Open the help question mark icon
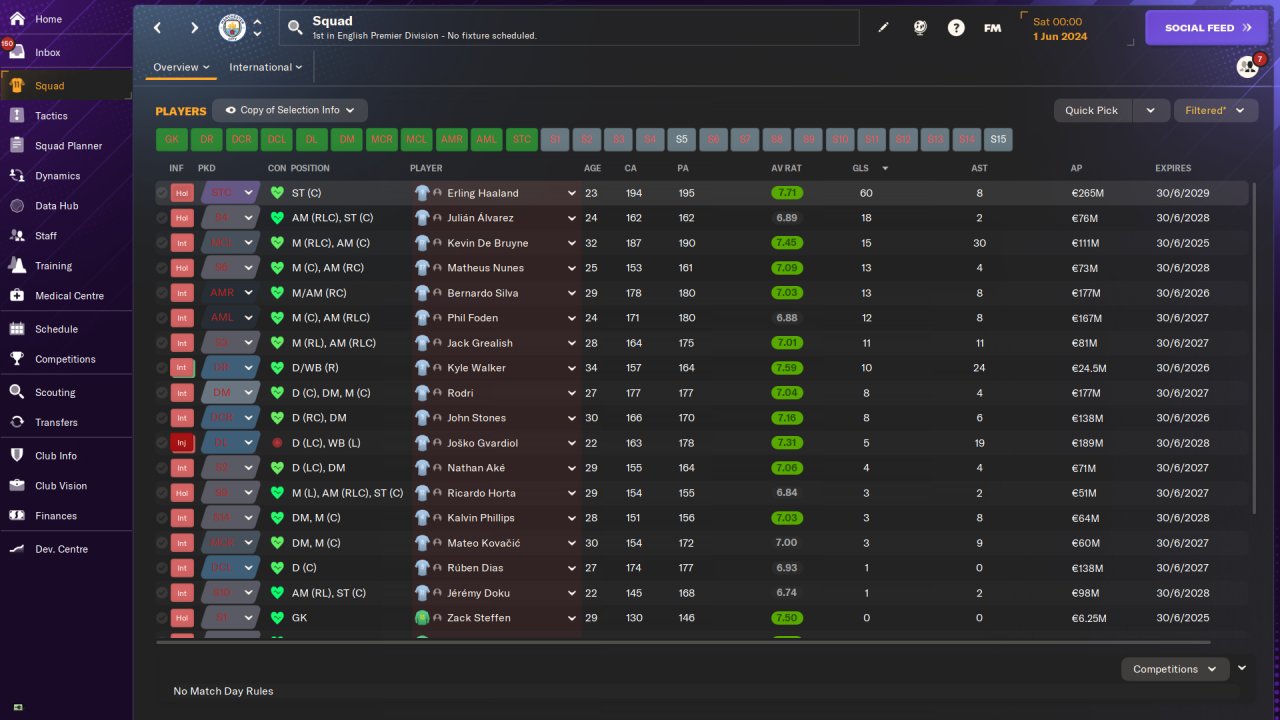 (x=956, y=28)
